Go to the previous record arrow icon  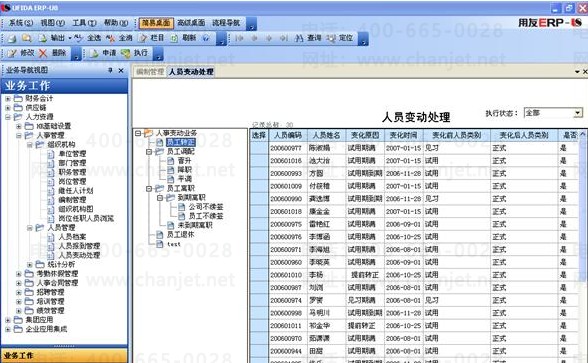(x=254, y=38)
